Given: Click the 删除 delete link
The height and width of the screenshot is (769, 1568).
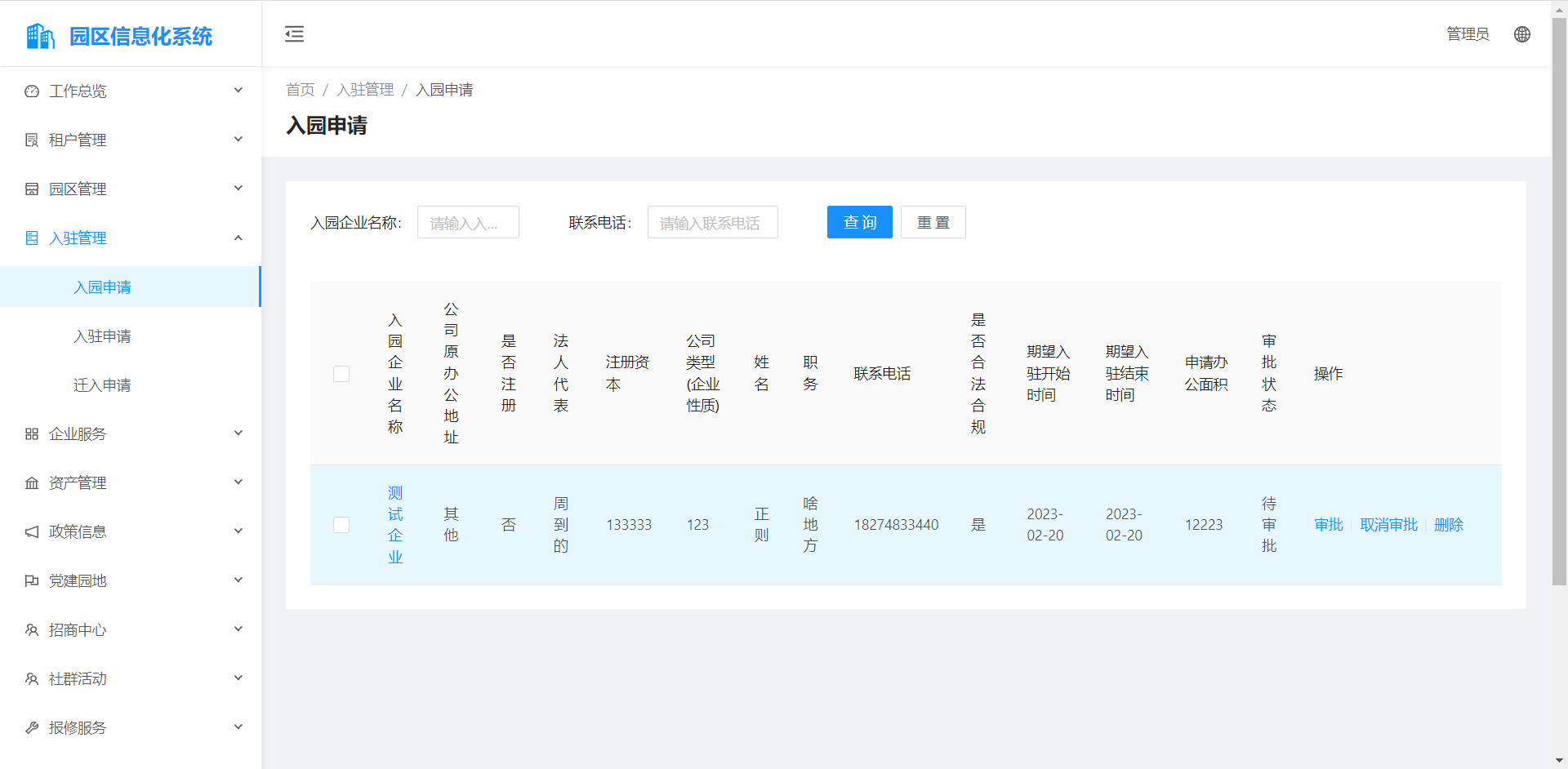Looking at the screenshot, I should click(1449, 525).
